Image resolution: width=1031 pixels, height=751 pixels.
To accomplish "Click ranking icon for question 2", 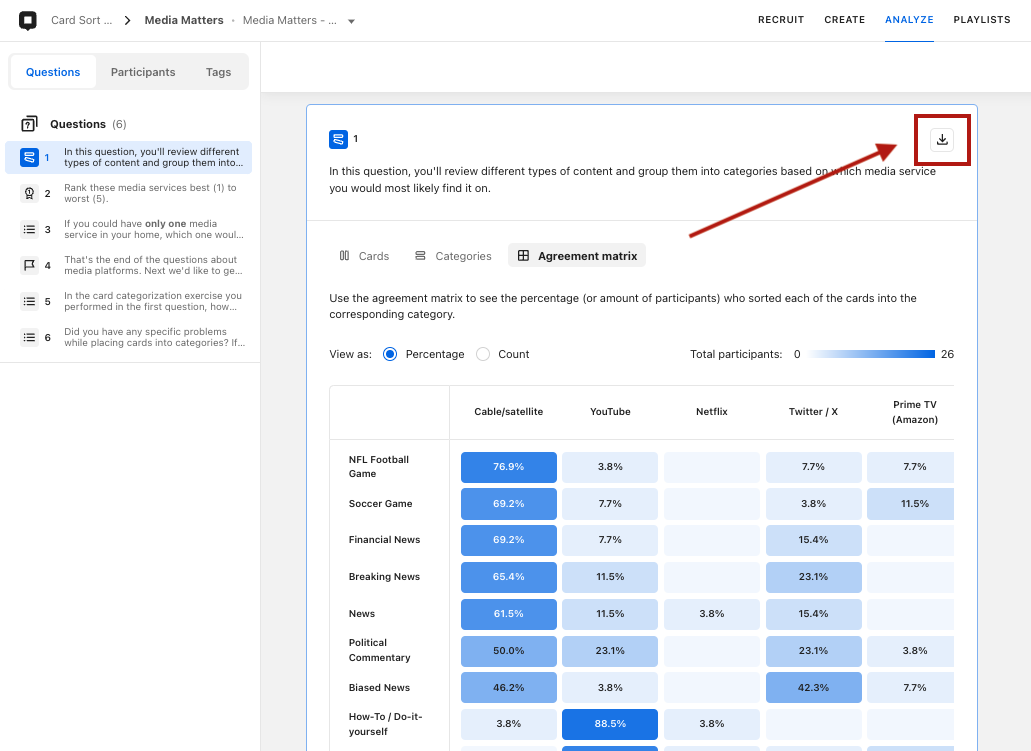I will pyautogui.click(x=29, y=193).
